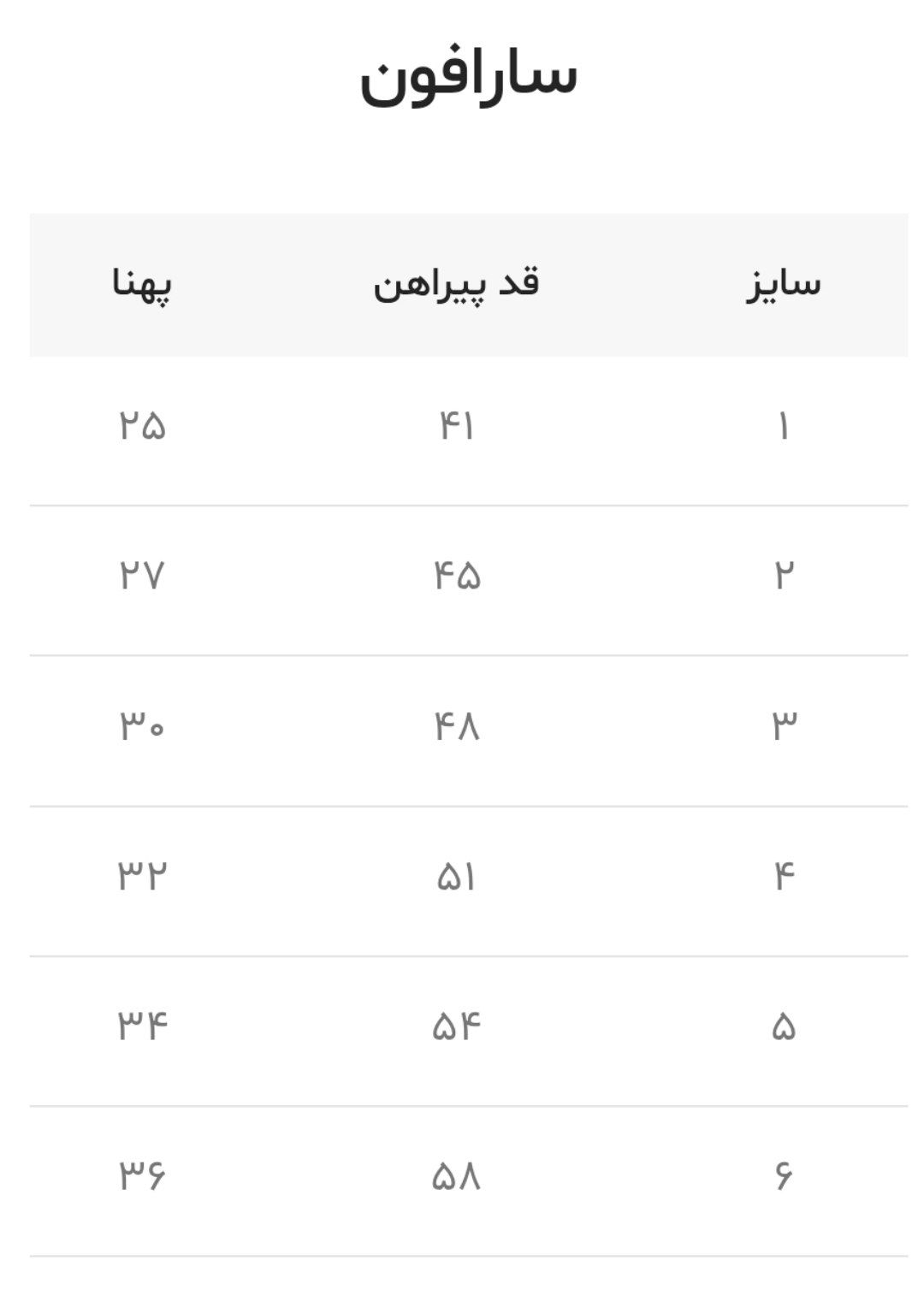Select the پهنا column header

coord(142,283)
